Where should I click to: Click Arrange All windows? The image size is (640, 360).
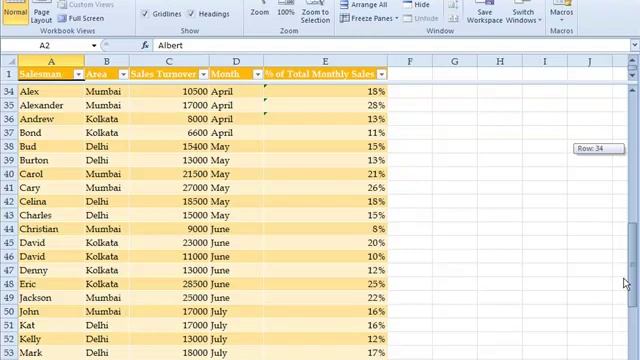[x=363, y=5]
